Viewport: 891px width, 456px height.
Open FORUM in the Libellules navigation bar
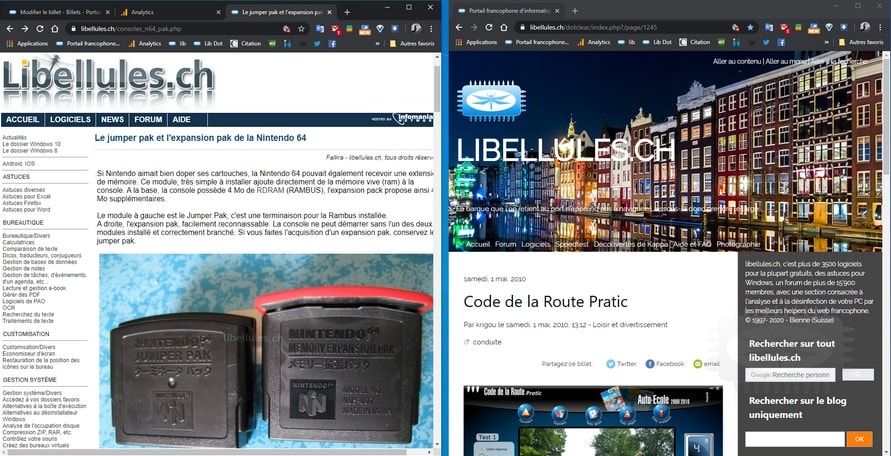tap(148, 119)
